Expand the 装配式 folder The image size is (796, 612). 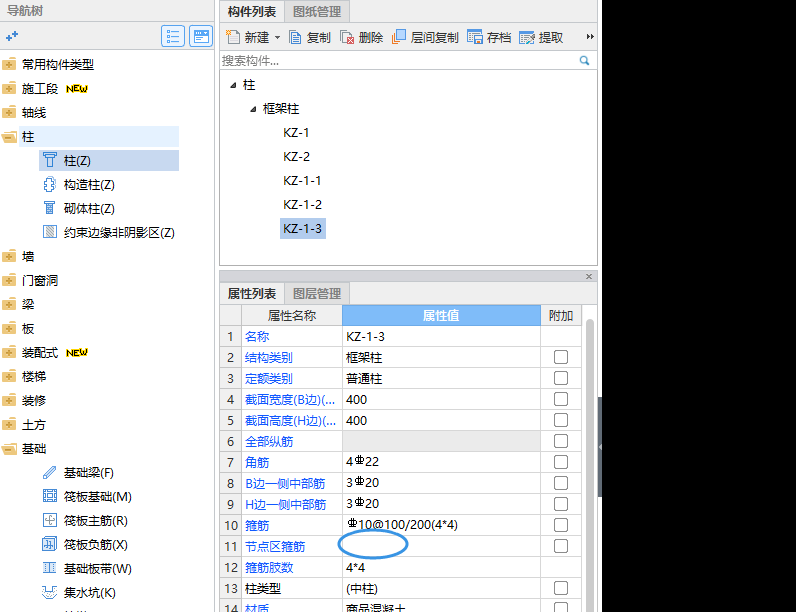coord(9,353)
